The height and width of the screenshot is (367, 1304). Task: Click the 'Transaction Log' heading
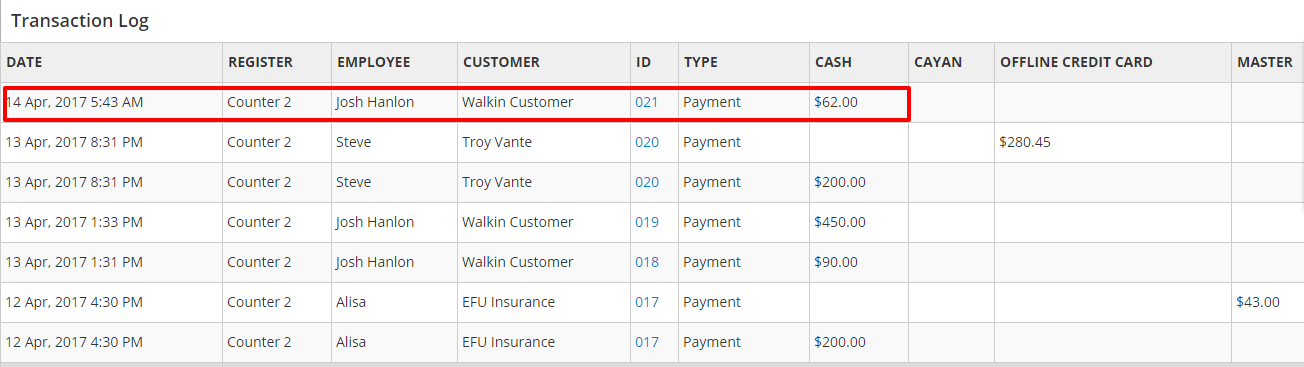tap(80, 21)
